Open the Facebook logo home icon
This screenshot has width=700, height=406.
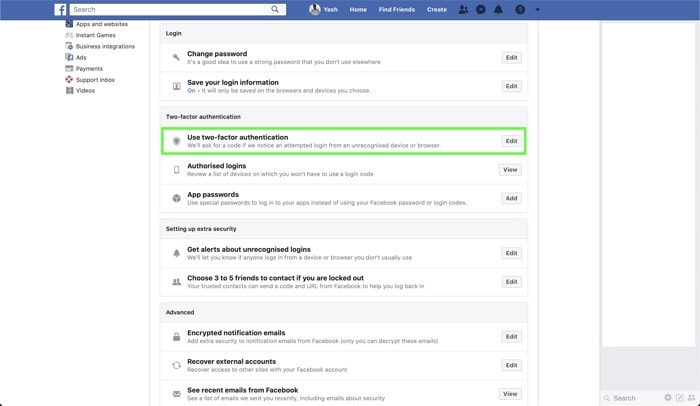click(x=60, y=9)
